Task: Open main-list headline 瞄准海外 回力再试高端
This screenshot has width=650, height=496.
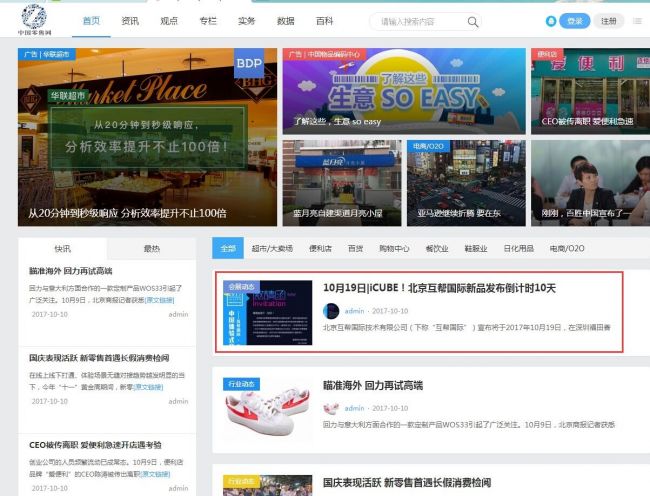Action: (373, 385)
